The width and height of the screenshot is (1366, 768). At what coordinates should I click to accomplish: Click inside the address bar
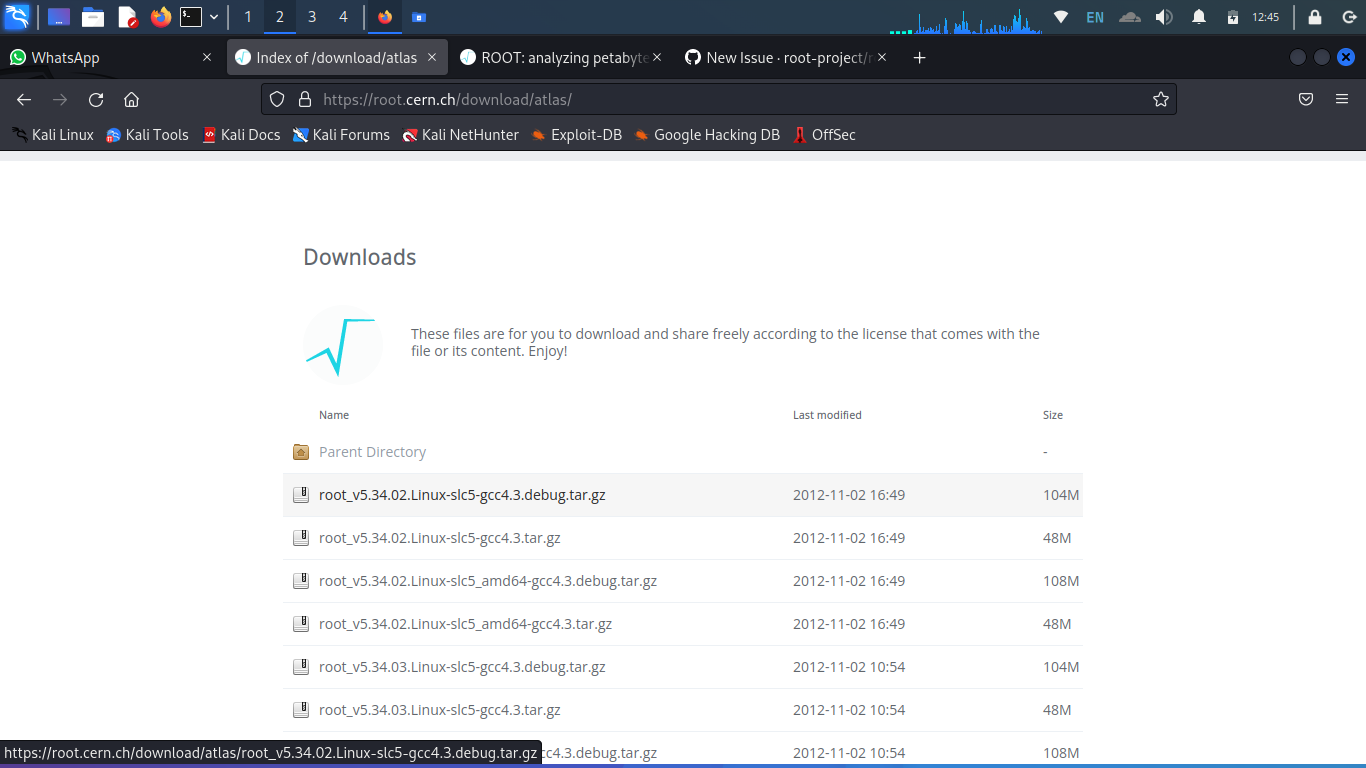(600, 99)
